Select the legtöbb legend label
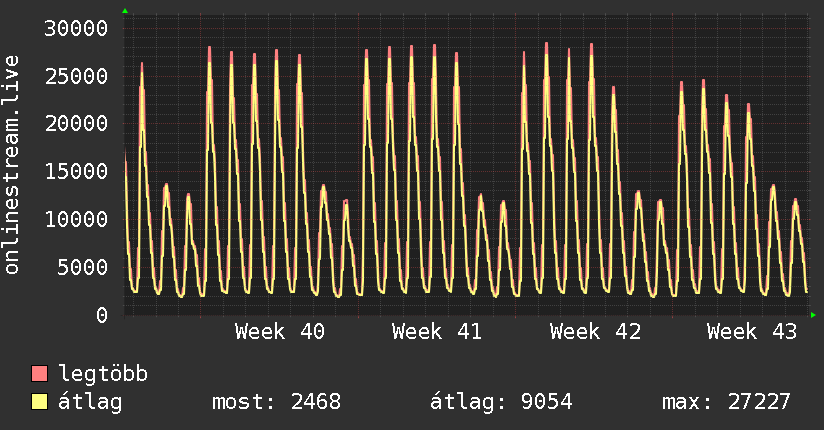 click(x=103, y=374)
